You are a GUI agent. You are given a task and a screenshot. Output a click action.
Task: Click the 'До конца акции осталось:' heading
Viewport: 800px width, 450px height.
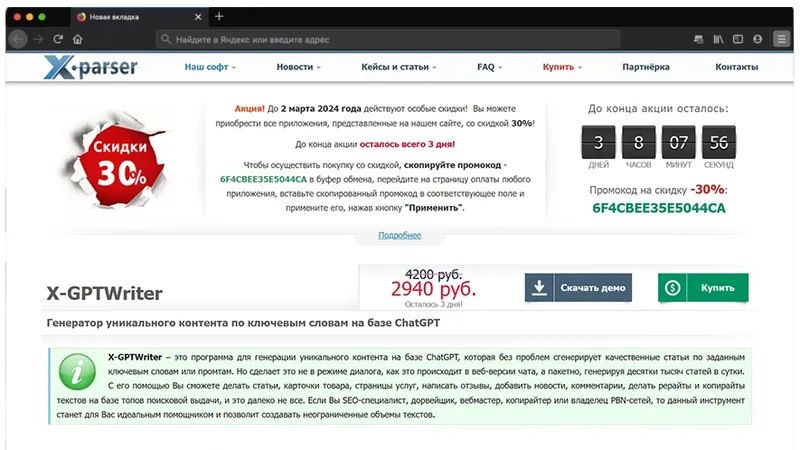click(x=658, y=109)
